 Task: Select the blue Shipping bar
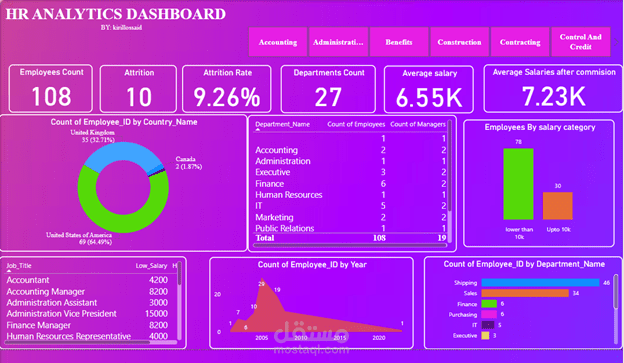(x=540, y=283)
